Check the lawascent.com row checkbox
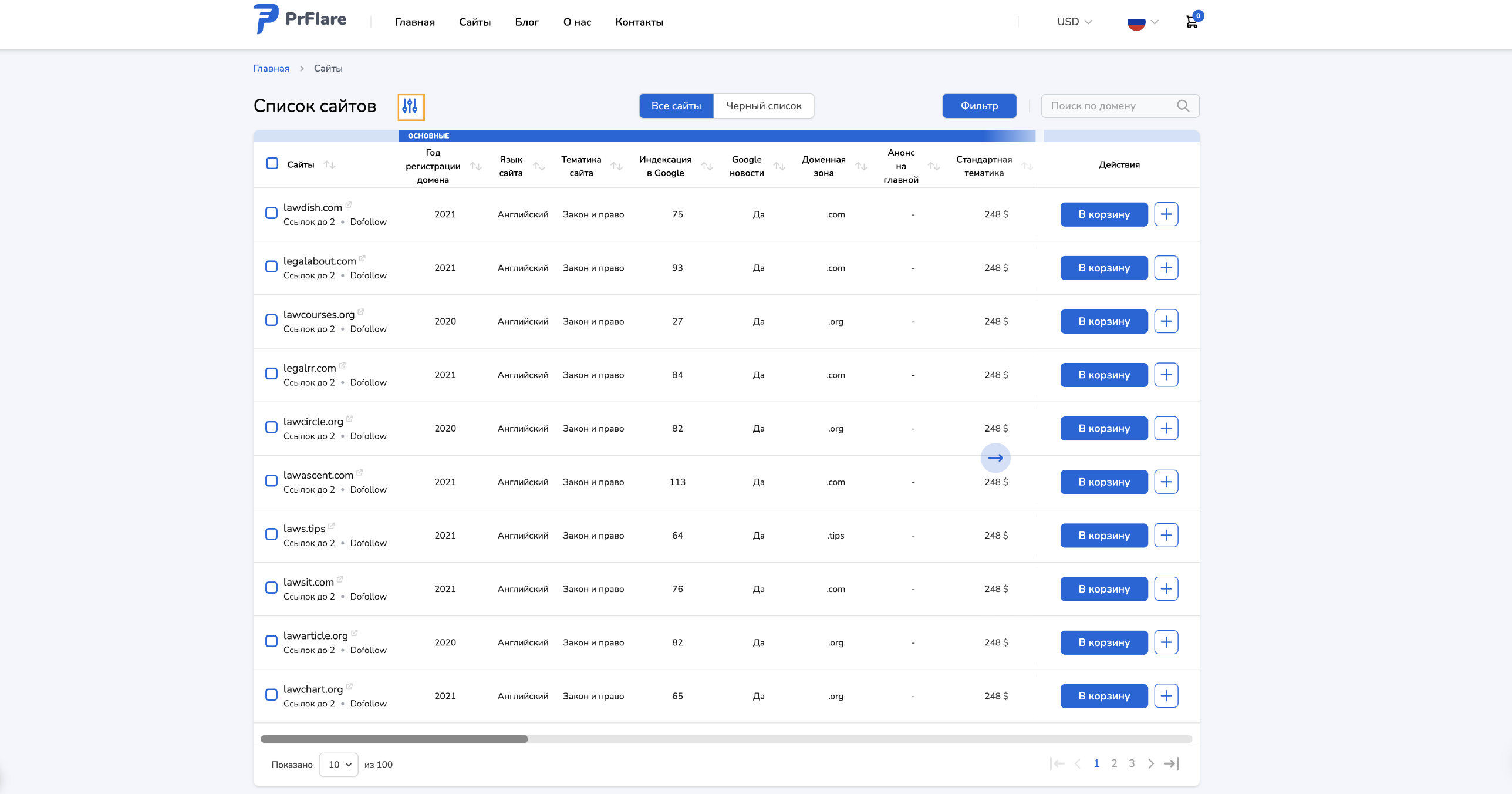This screenshot has width=1512, height=794. [x=271, y=480]
